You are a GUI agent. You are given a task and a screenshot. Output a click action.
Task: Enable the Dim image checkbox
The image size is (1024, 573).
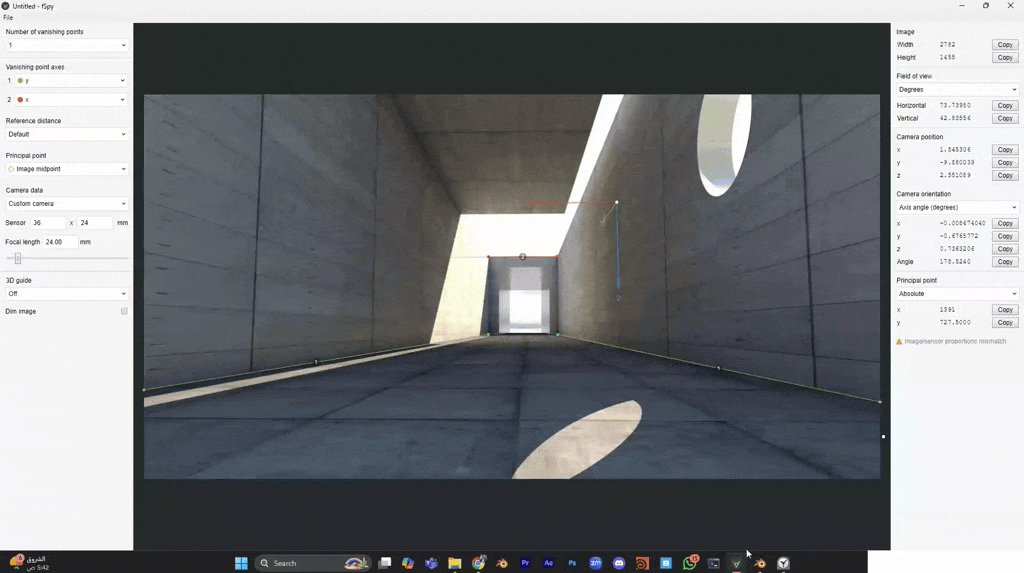click(x=124, y=311)
